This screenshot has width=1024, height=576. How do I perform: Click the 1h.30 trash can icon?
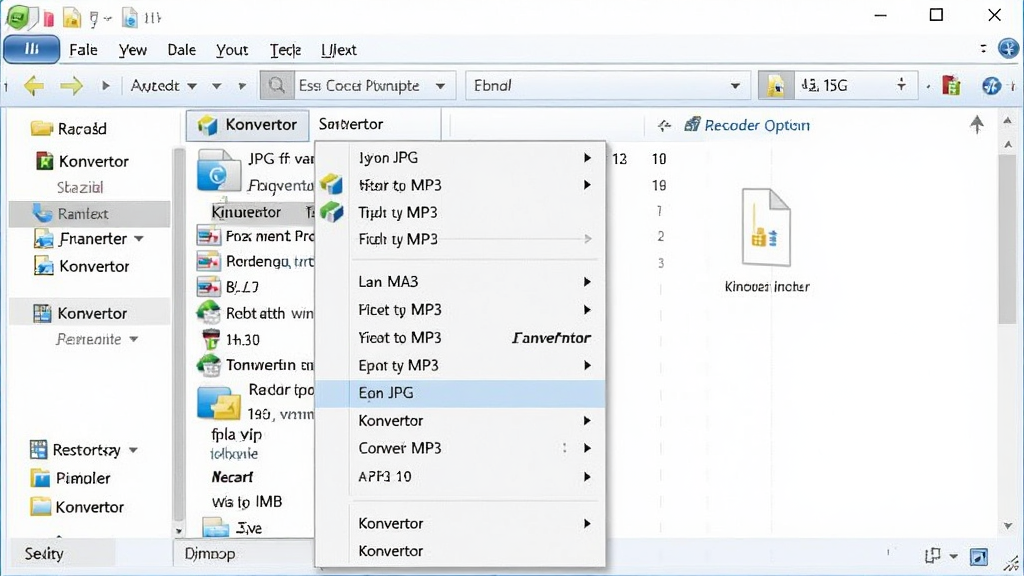click(x=211, y=339)
